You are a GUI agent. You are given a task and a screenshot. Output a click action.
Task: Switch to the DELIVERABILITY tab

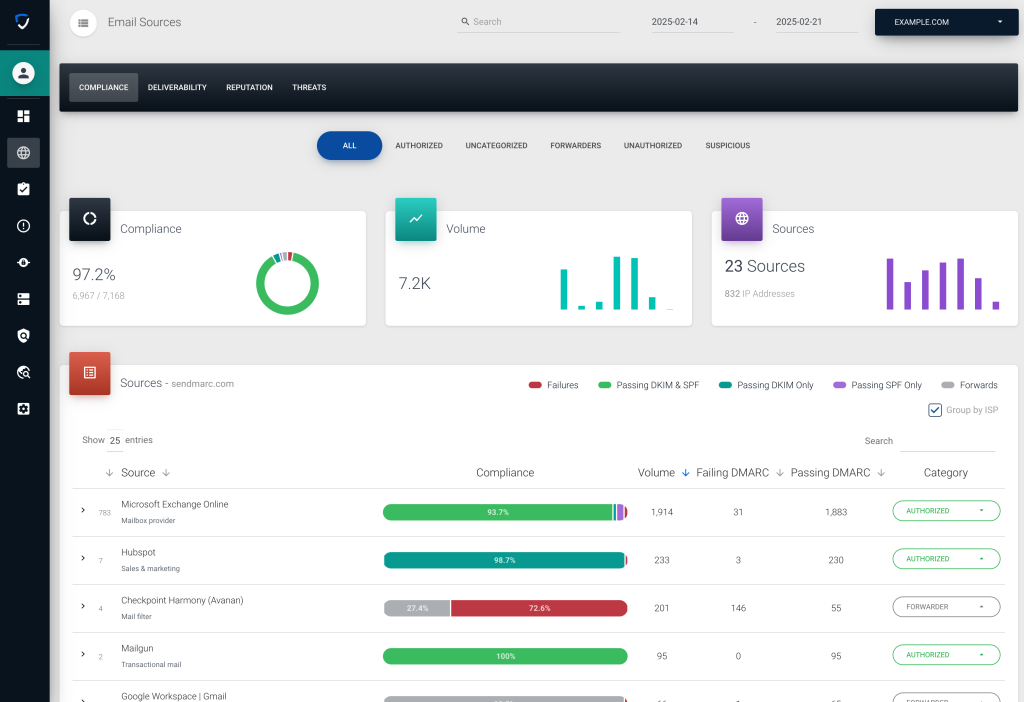tap(177, 87)
